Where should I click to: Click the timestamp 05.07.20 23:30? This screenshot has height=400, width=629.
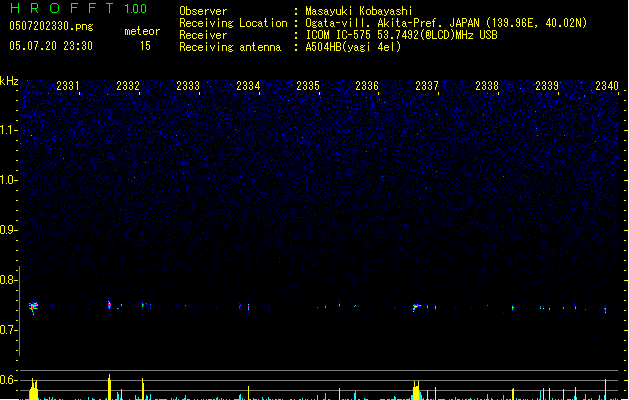coord(51,46)
